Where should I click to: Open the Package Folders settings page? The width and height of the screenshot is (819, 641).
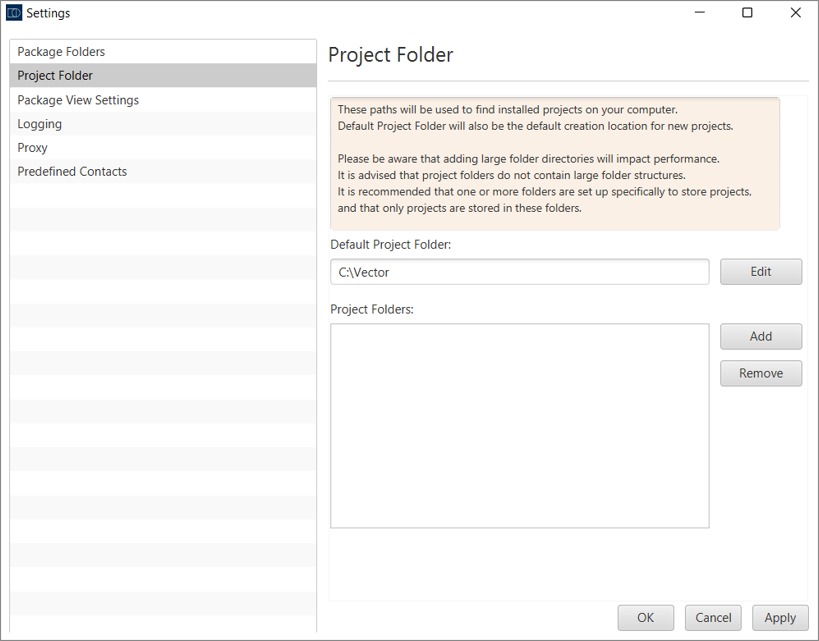pyautogui.click(x=163, y=52)
